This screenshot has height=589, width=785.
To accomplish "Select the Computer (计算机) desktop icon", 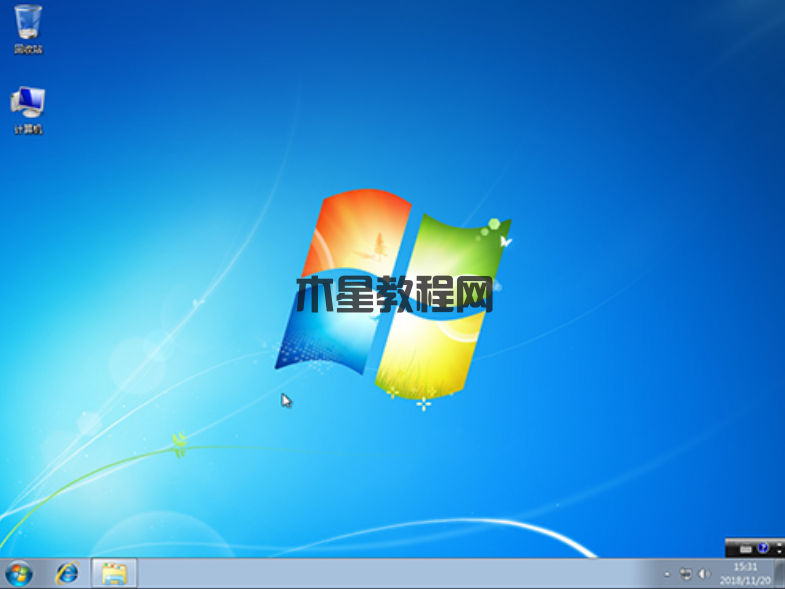I will tap(28, 110).
